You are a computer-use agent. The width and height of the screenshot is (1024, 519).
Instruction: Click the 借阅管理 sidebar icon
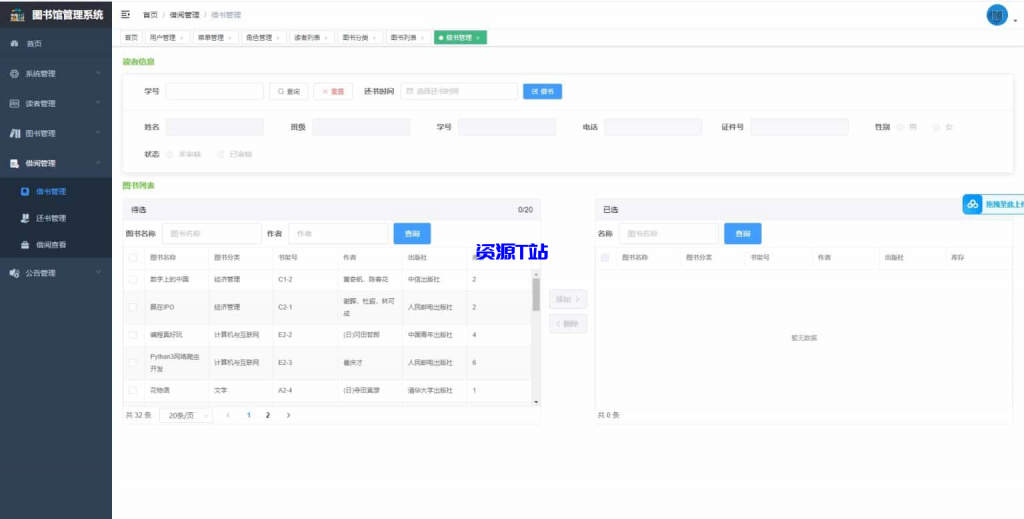(x=14, y=163)
